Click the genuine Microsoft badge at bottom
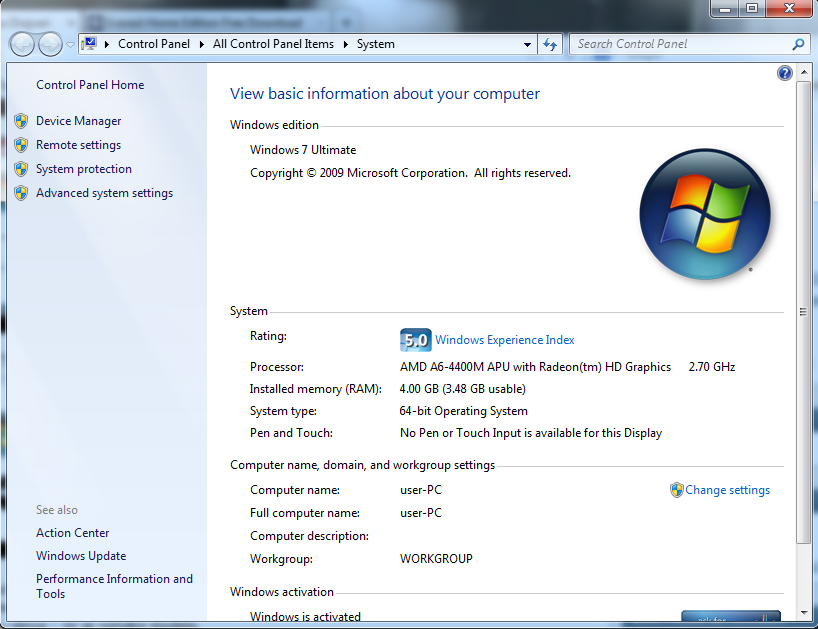The image size is (818, 629). [731, 616]
